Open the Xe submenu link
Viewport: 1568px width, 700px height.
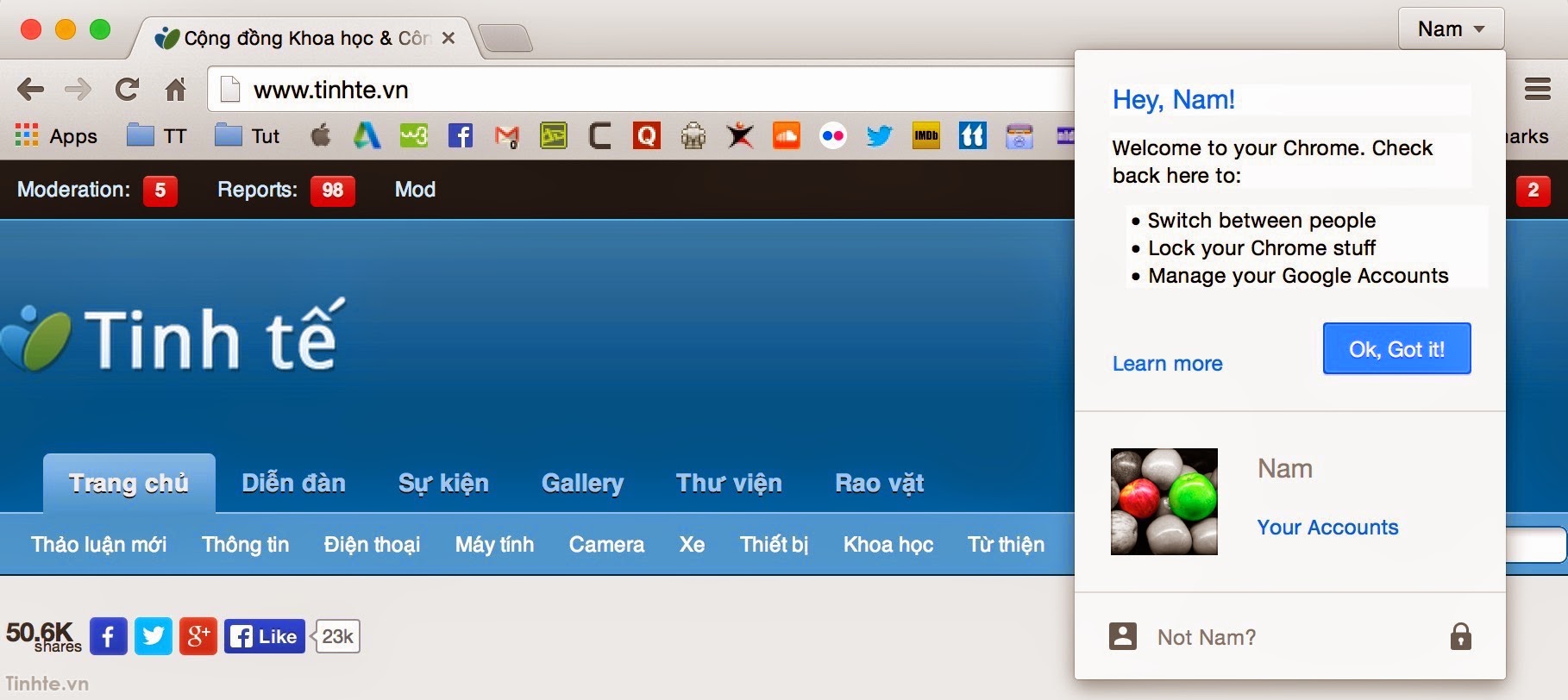coord(692,545)
